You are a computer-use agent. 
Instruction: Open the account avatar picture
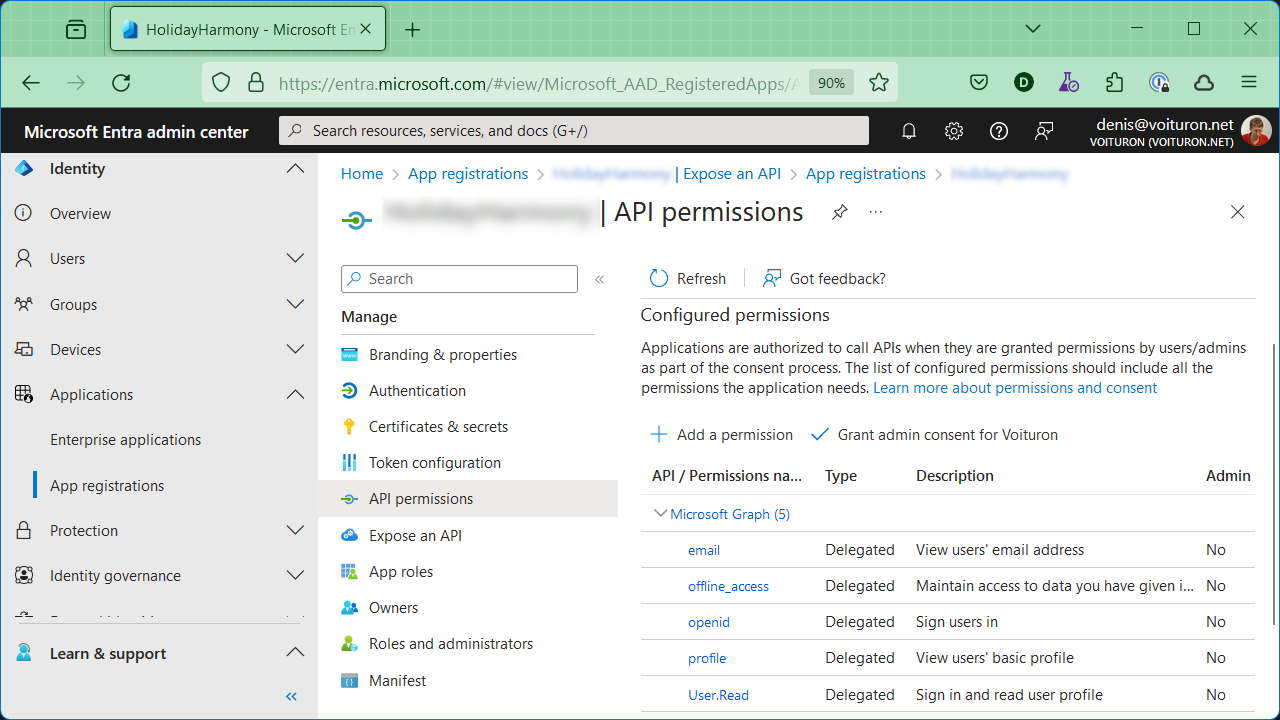1256,131
